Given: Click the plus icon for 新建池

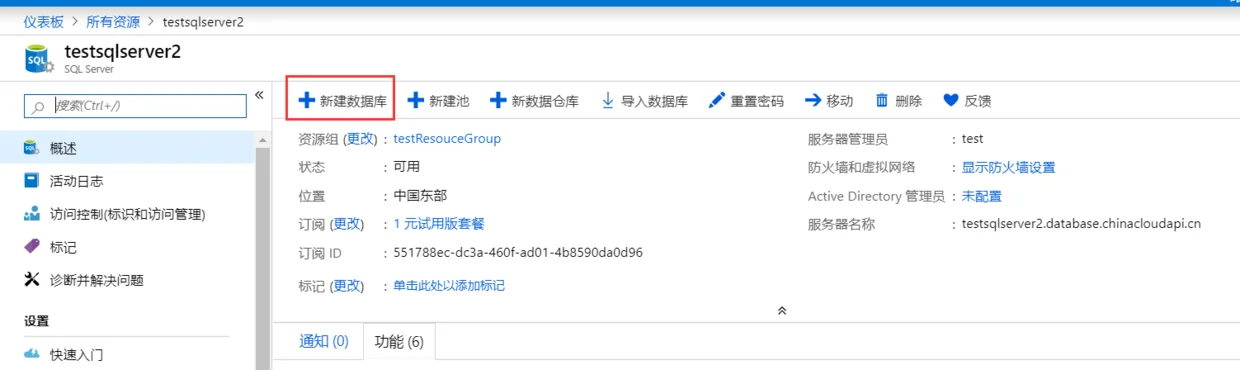Looking at the screenshot, I should [x=416, y=101].
